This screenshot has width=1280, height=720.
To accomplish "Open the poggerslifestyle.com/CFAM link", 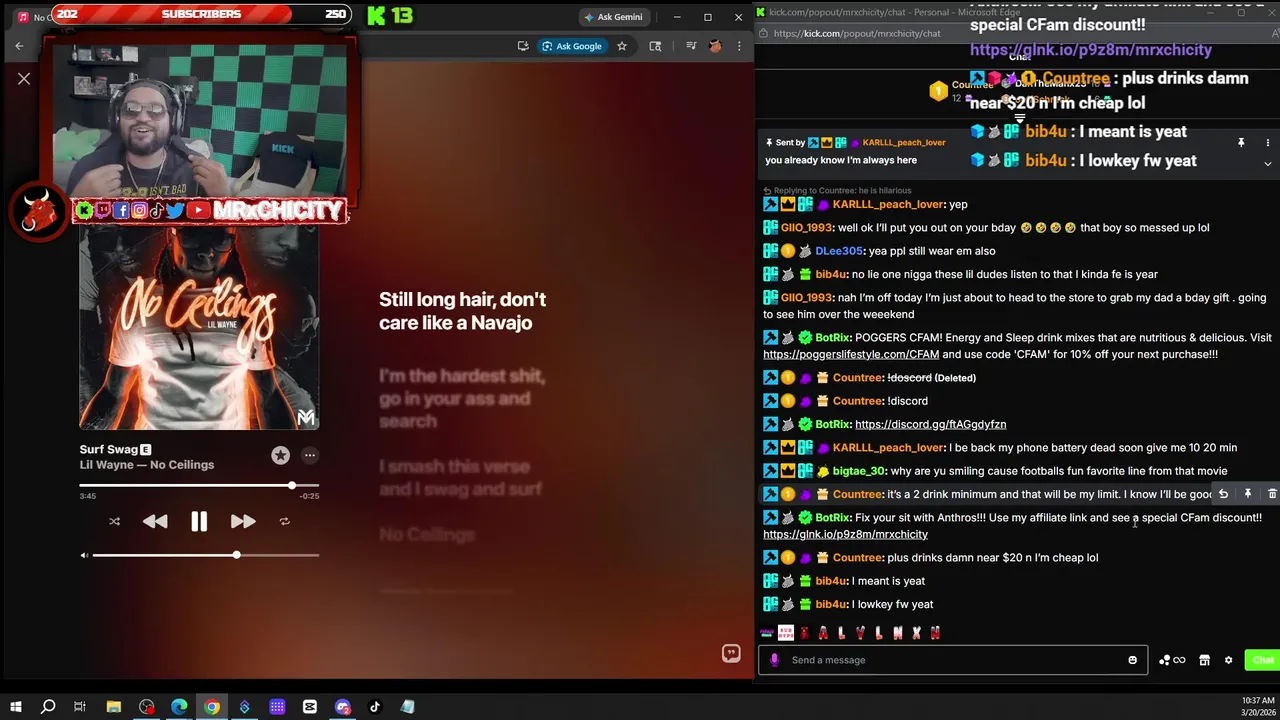I will tap(851, 354).
